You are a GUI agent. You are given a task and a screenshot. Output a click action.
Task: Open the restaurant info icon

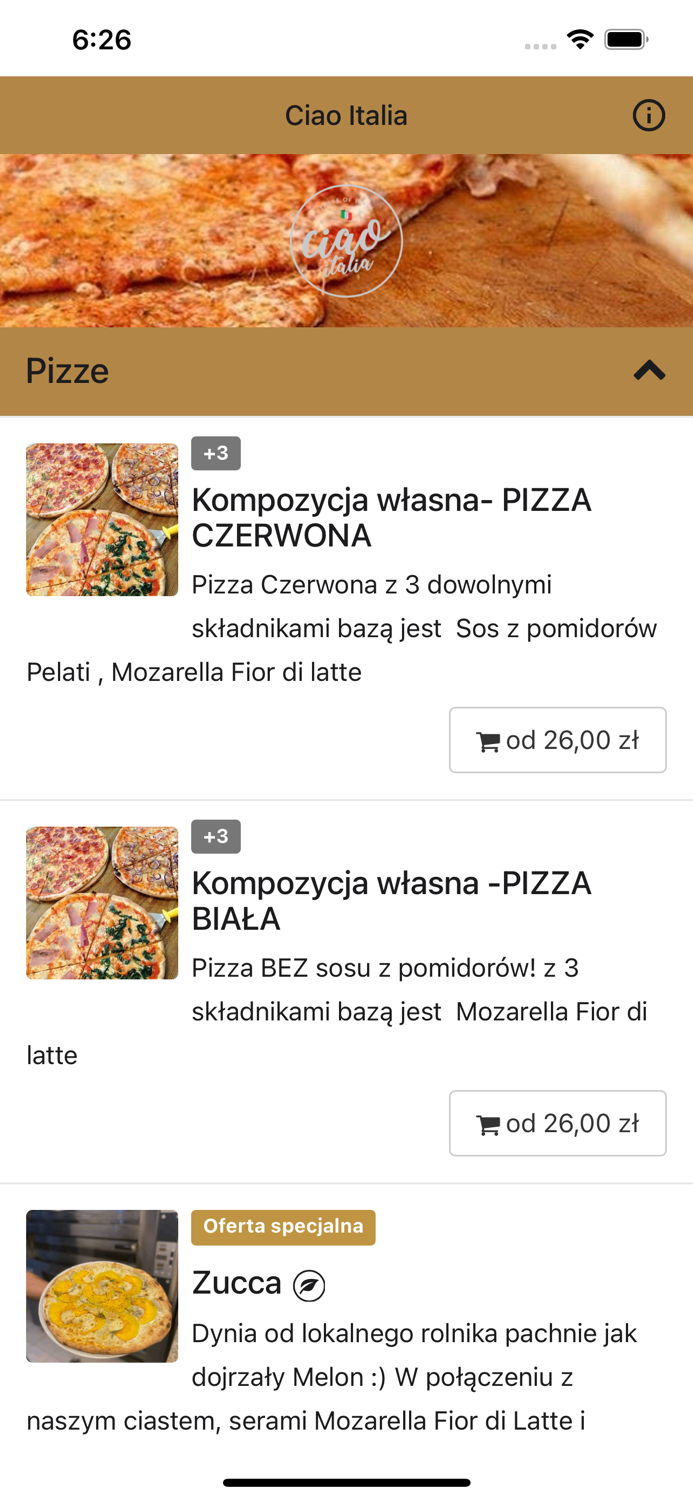coord(649,115)
